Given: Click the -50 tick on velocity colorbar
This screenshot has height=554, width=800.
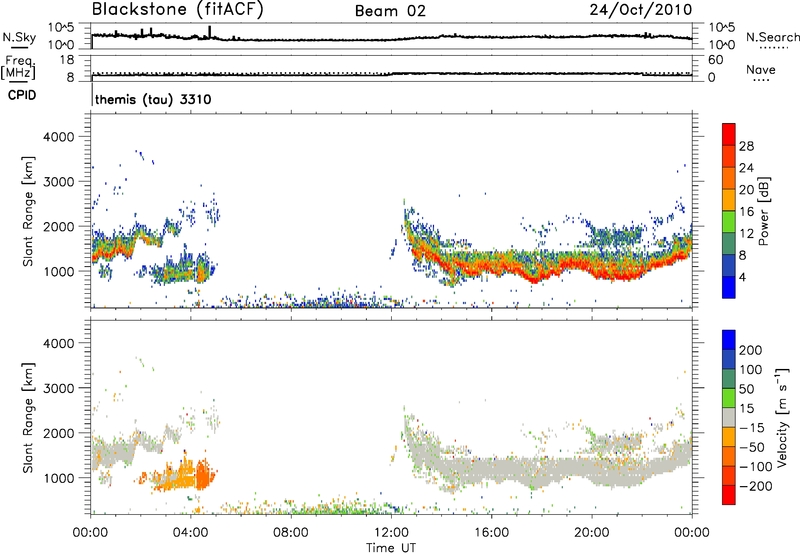Looking at the screenshot, I should (x=752, y=447).
